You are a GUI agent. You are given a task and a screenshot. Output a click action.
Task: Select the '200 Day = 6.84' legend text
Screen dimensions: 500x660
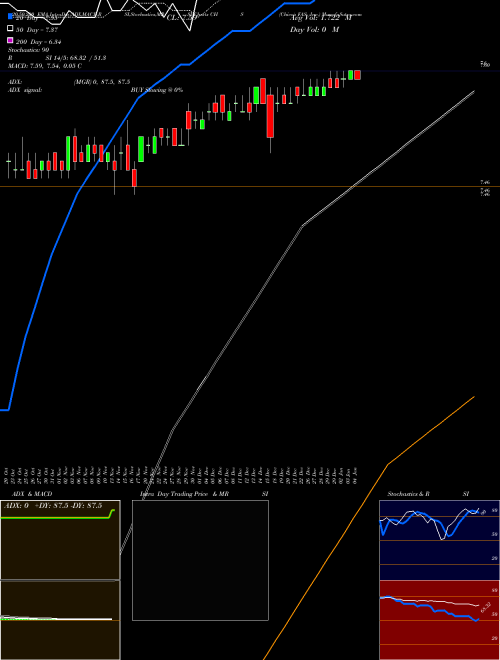click(39, 42)
